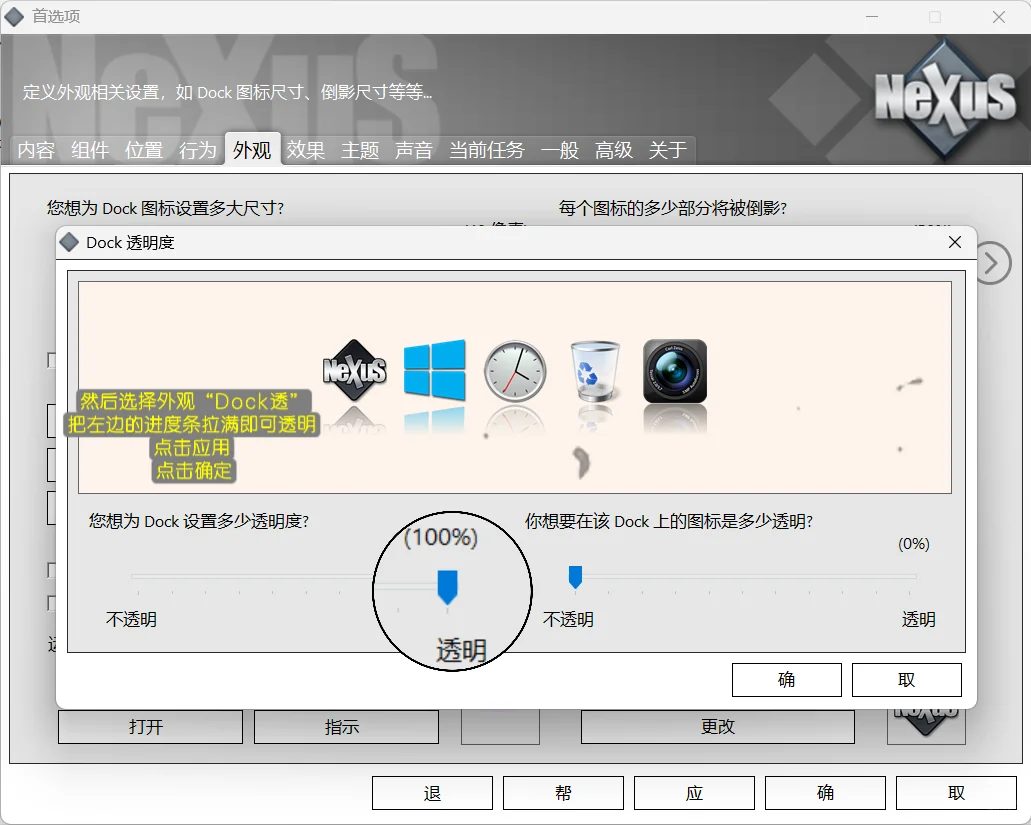Open the 效果 tab
1031x825 pixels.
click(x=306, y=150)
